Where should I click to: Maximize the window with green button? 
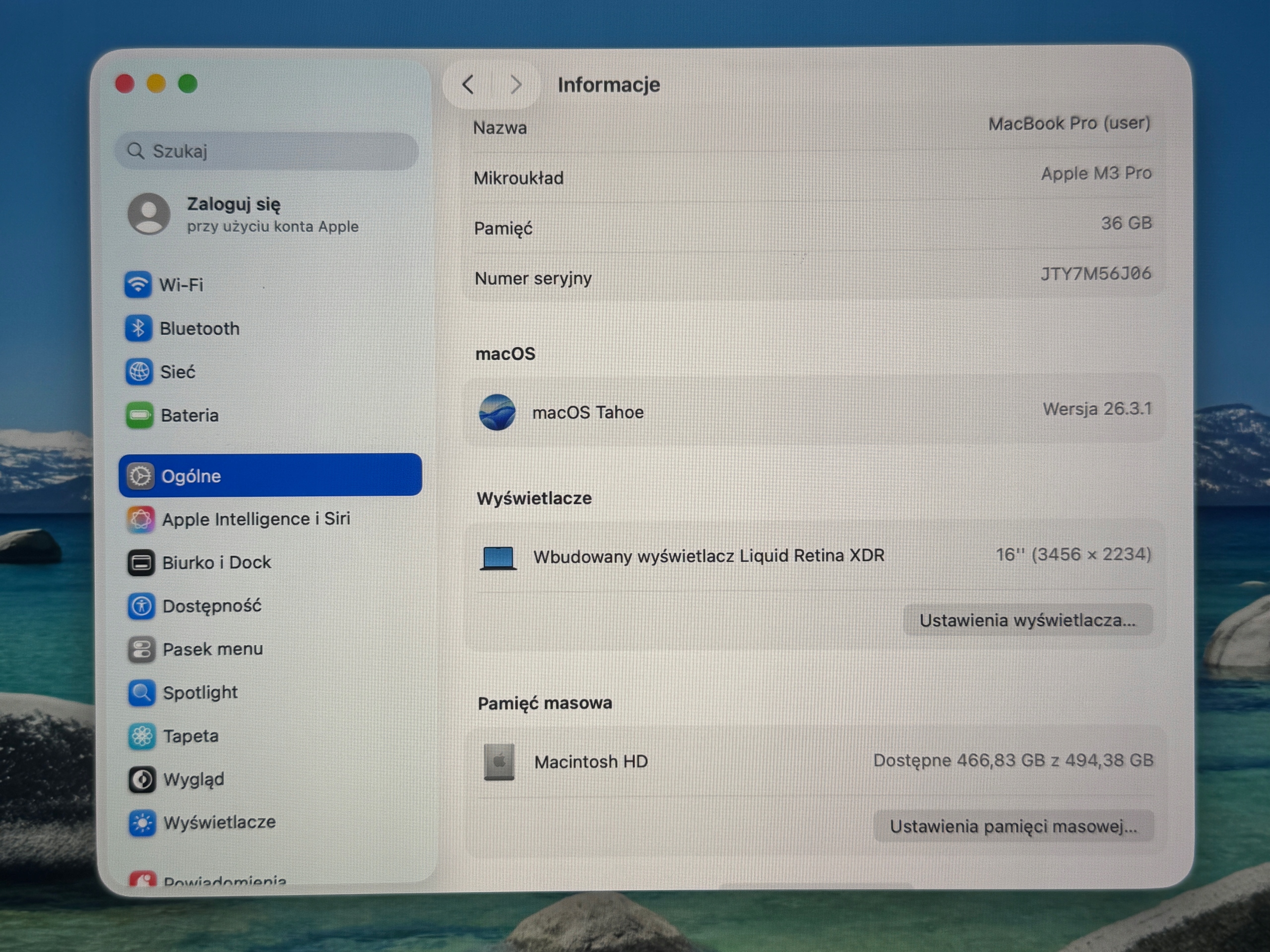(x=188, y=84)
